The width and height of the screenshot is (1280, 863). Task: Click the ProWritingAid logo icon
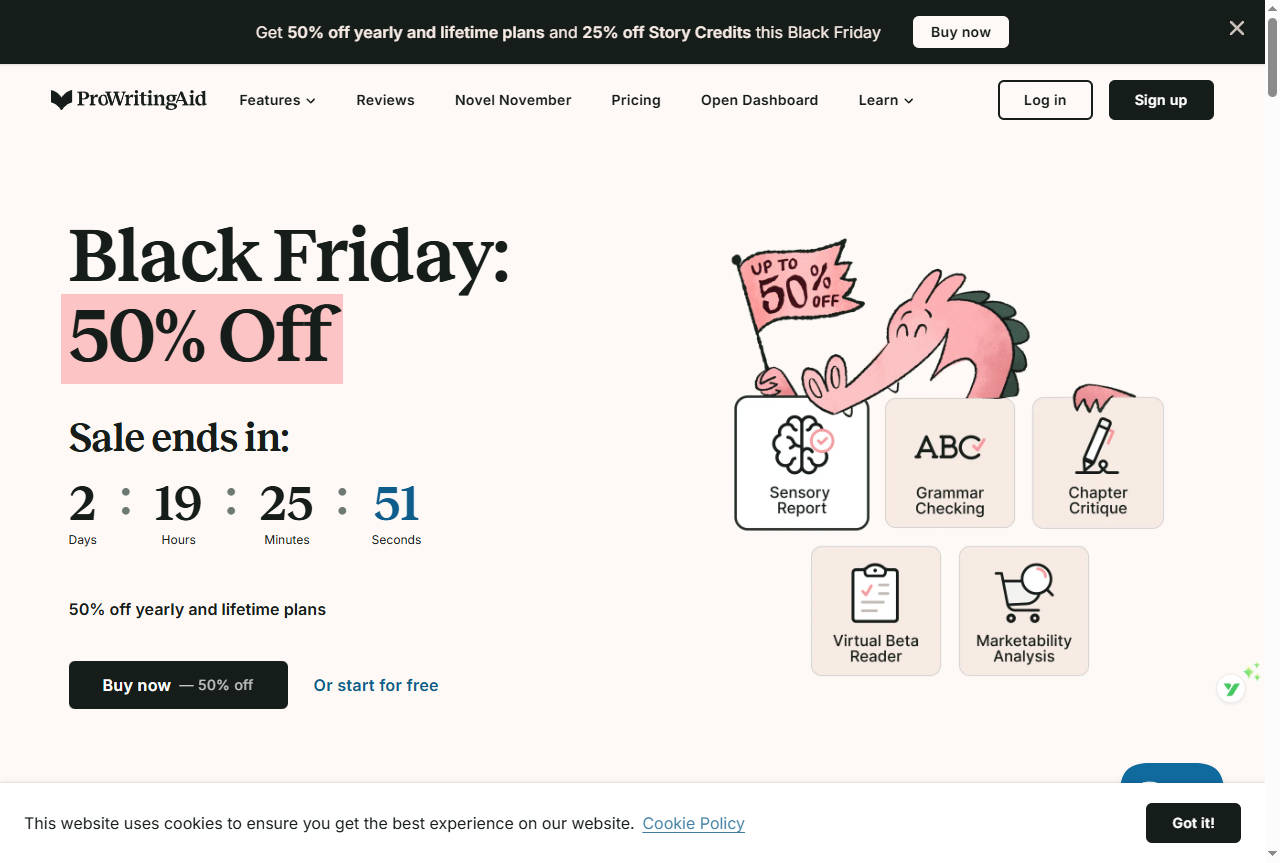pyautogui.click(x=62, y=100)
